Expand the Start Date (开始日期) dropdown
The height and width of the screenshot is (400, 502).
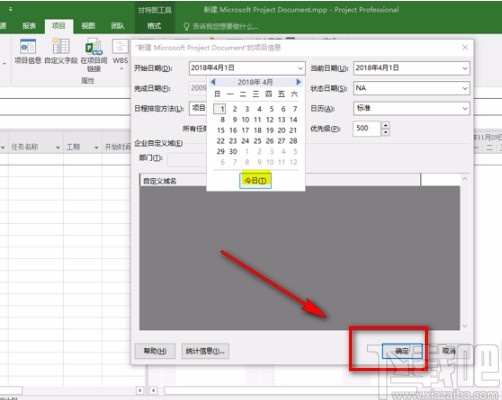[300, 68]
